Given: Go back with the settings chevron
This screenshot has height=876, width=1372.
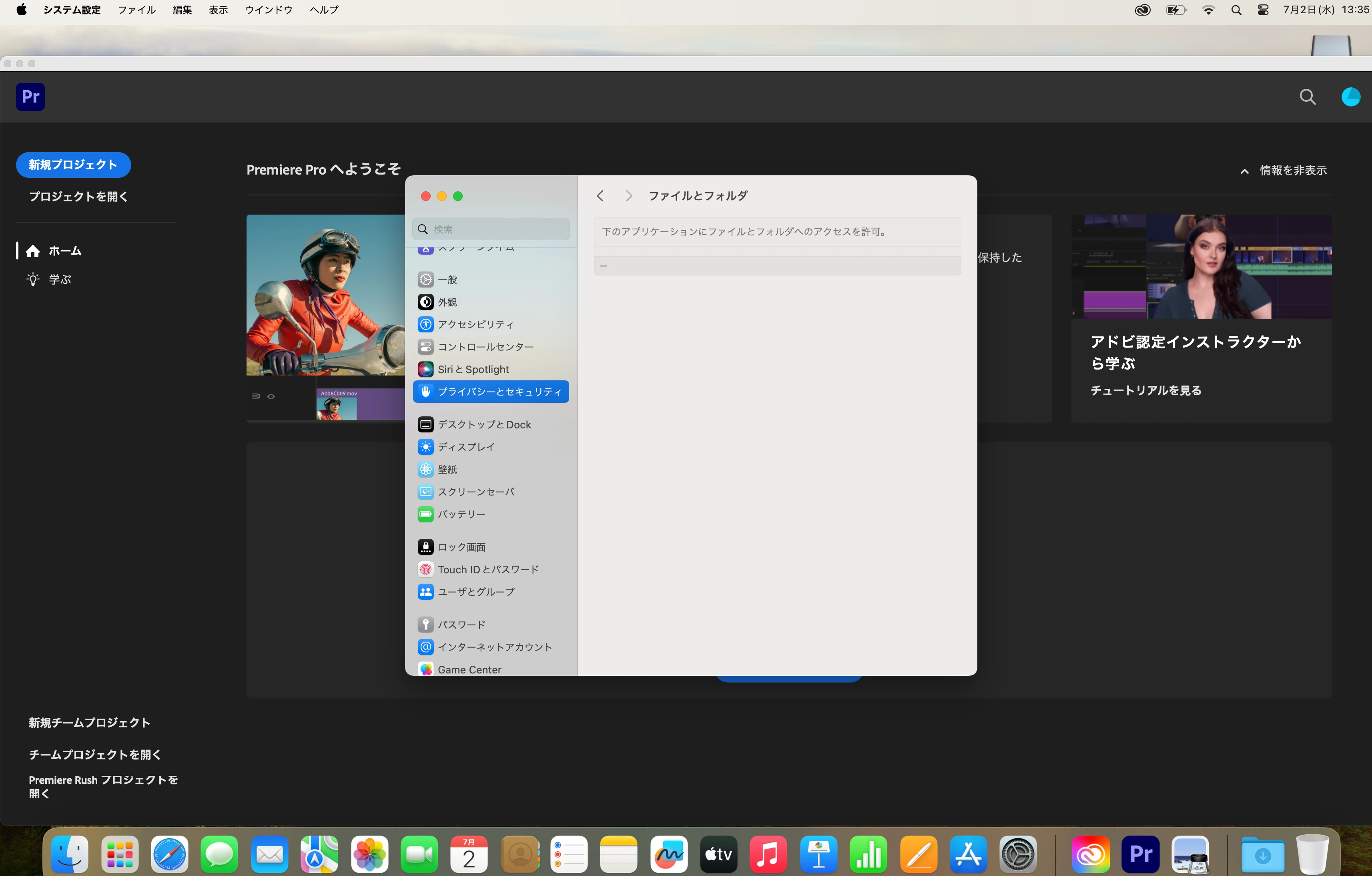Looking at the screenshot, I should click(x=600, y=196).
